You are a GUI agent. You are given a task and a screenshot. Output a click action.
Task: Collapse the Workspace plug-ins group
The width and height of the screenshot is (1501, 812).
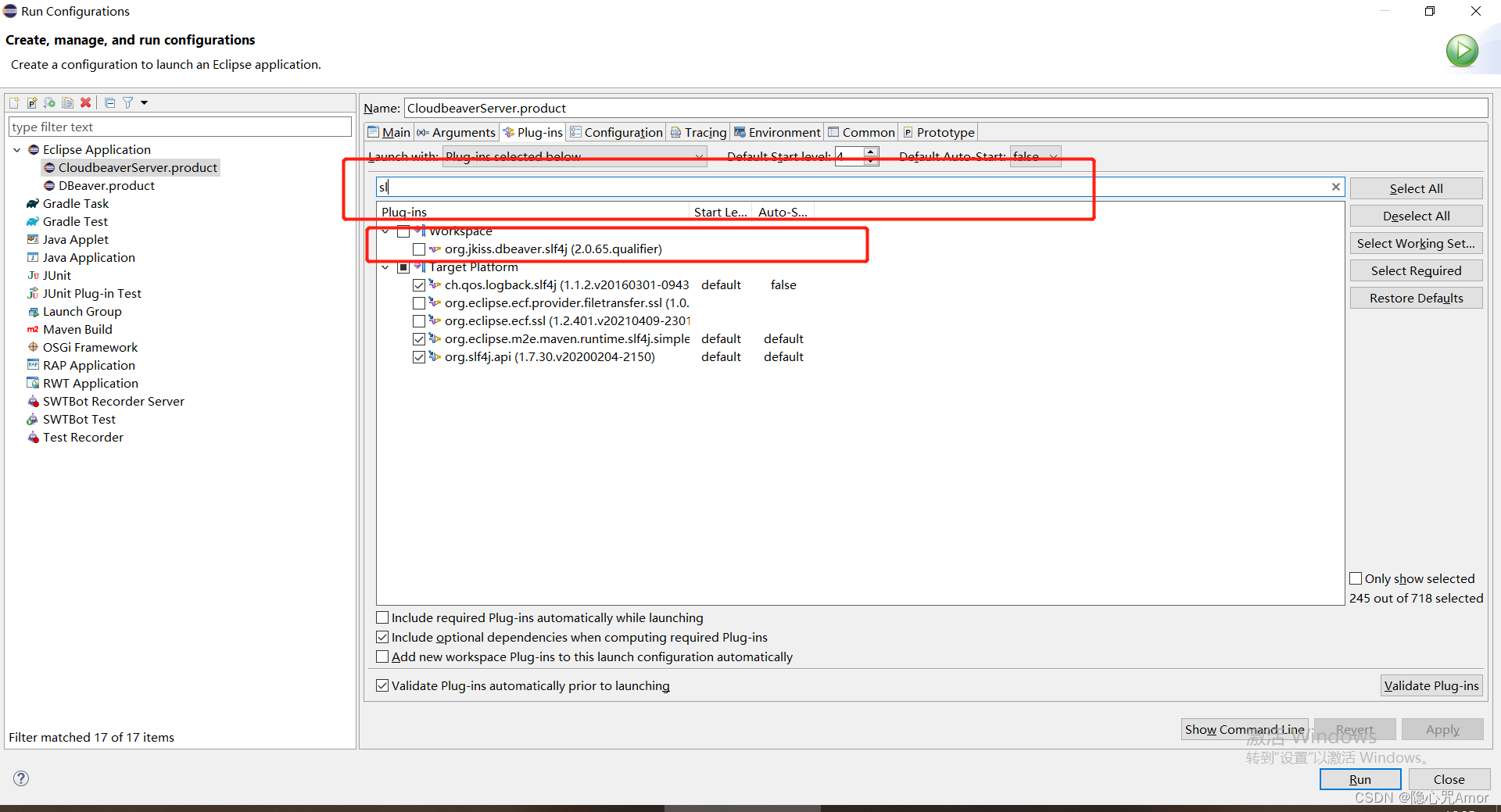[x=385, y=231]
